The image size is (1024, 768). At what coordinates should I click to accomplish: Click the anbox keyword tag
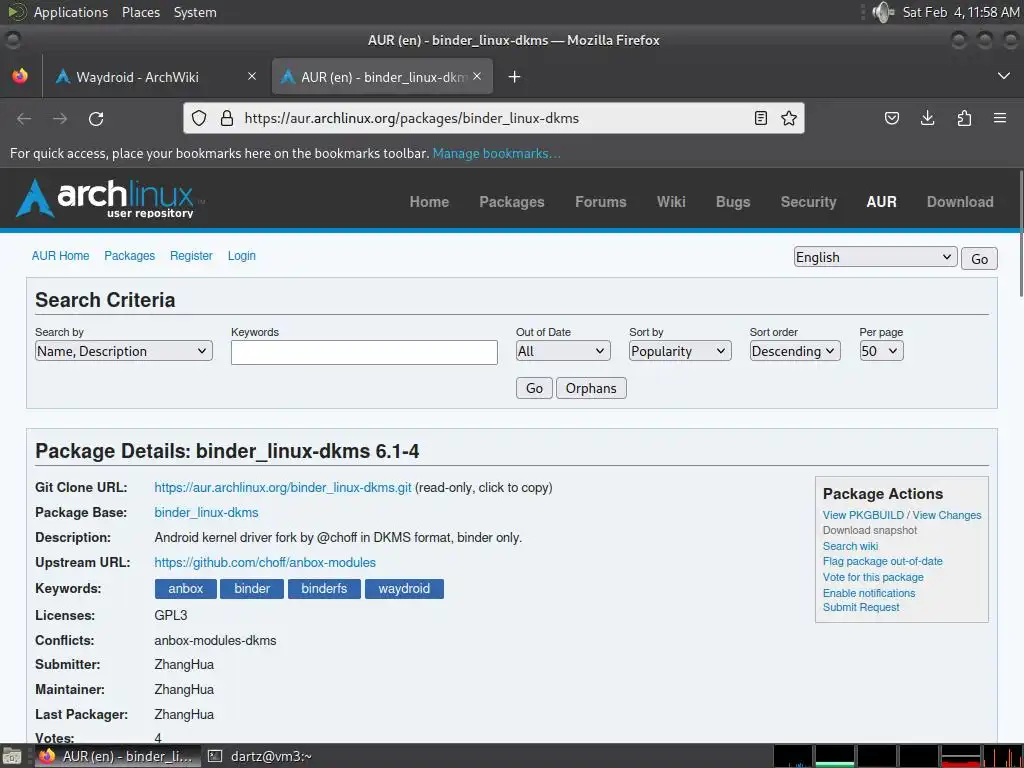click(x=185, y=588)
